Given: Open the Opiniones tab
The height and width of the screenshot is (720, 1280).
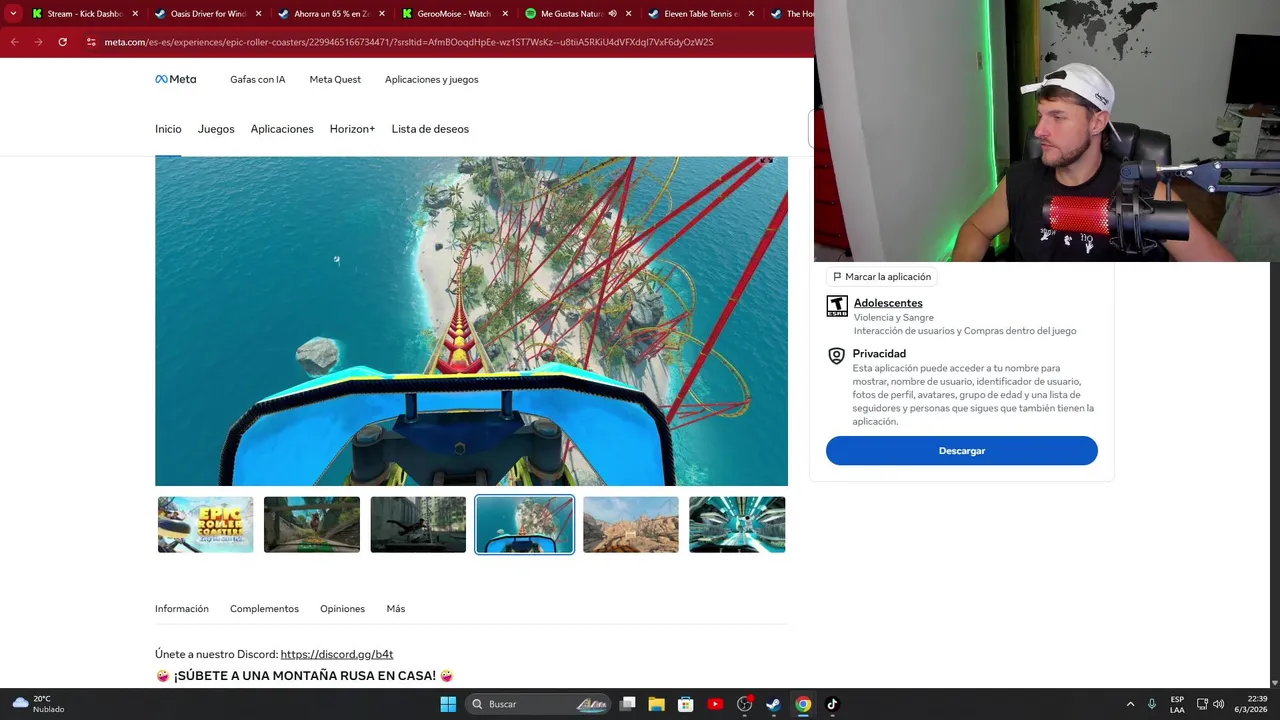Looking at the screenshot, I should coord(342,608).
